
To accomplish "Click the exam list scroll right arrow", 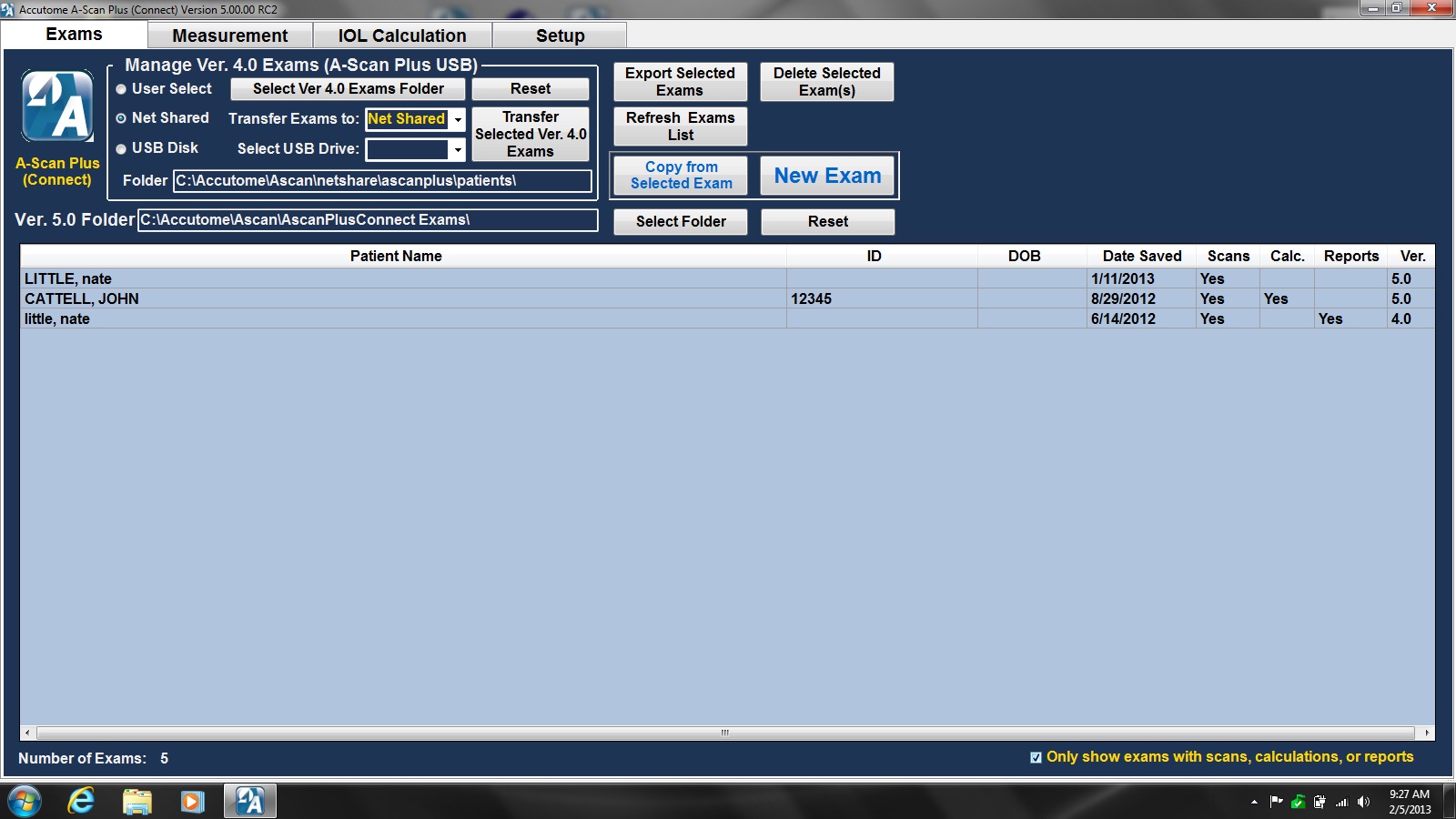I will 1427,733.
